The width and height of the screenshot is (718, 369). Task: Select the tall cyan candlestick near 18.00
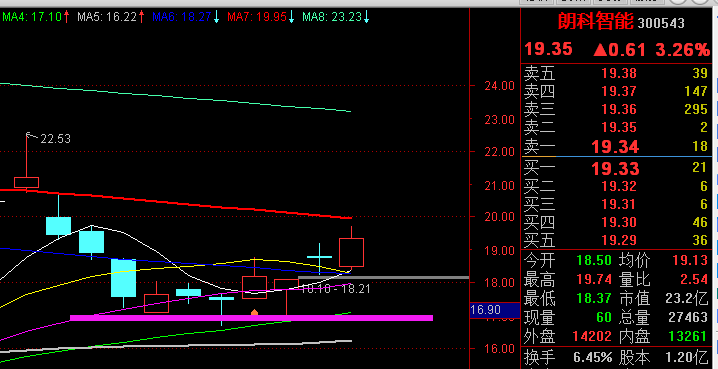tap(124, 278)
